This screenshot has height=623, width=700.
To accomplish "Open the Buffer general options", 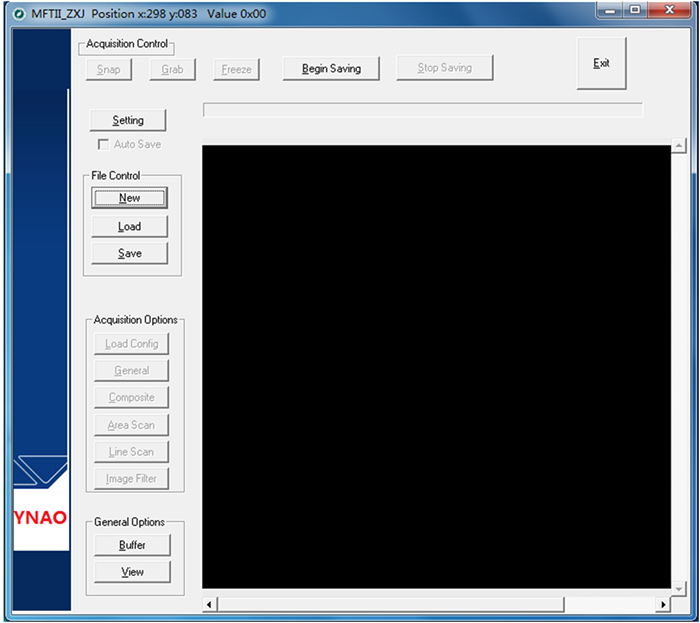I will click(x=132, y=545).
